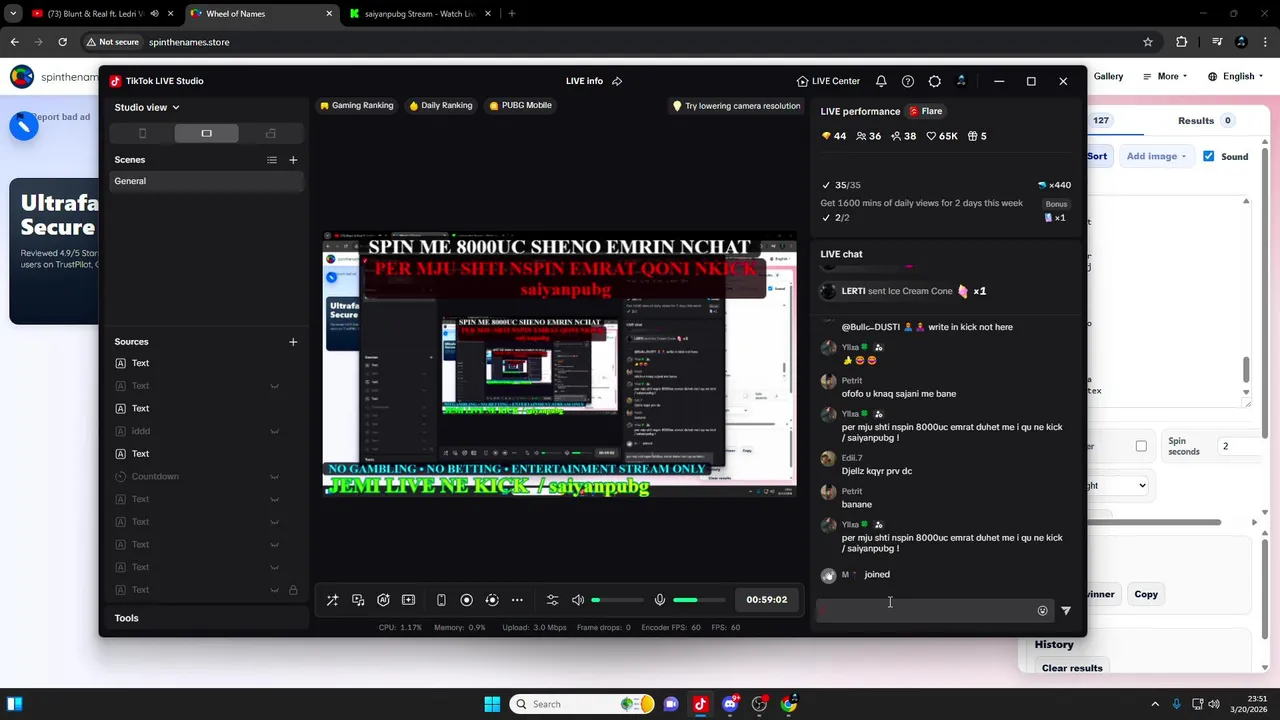Select the General scene
The height and width of the screenshot is (720, 1280).
tap(207, 181)
